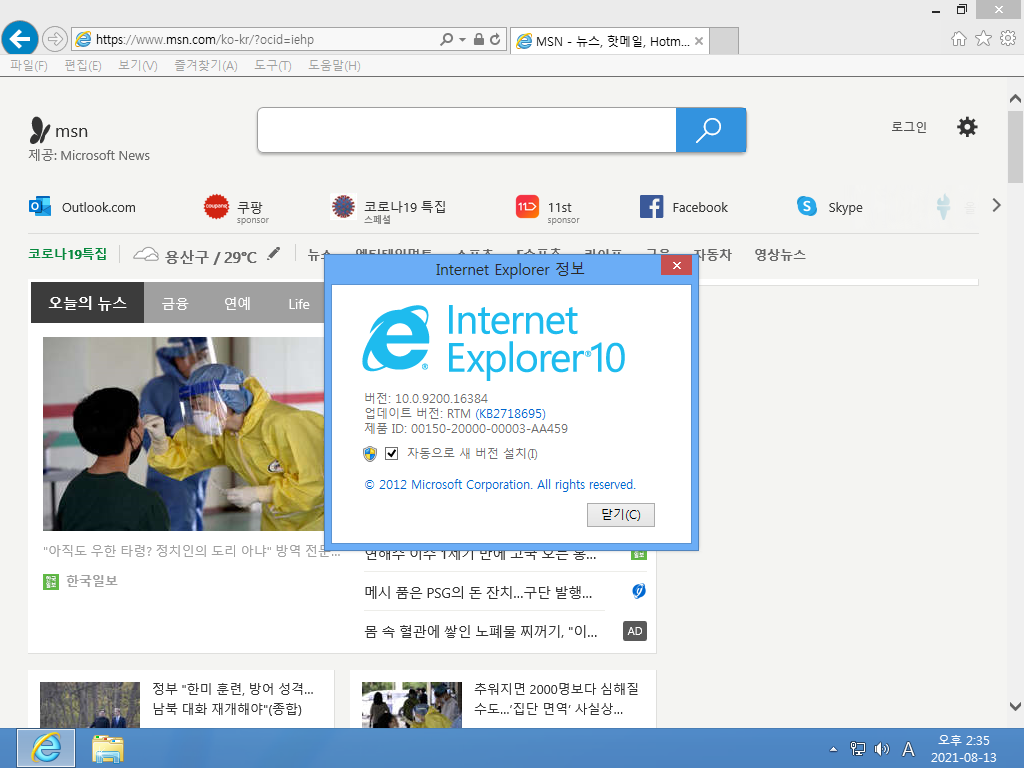Open the 11st sponsor shortcut icon

(527, 206)
